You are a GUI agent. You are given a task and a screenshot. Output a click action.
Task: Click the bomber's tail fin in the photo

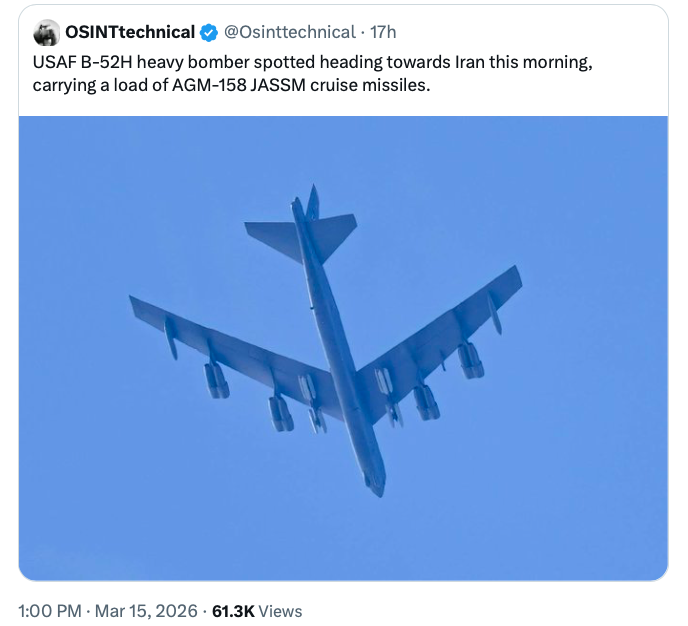pyautogui.click(x=312, y=203)
